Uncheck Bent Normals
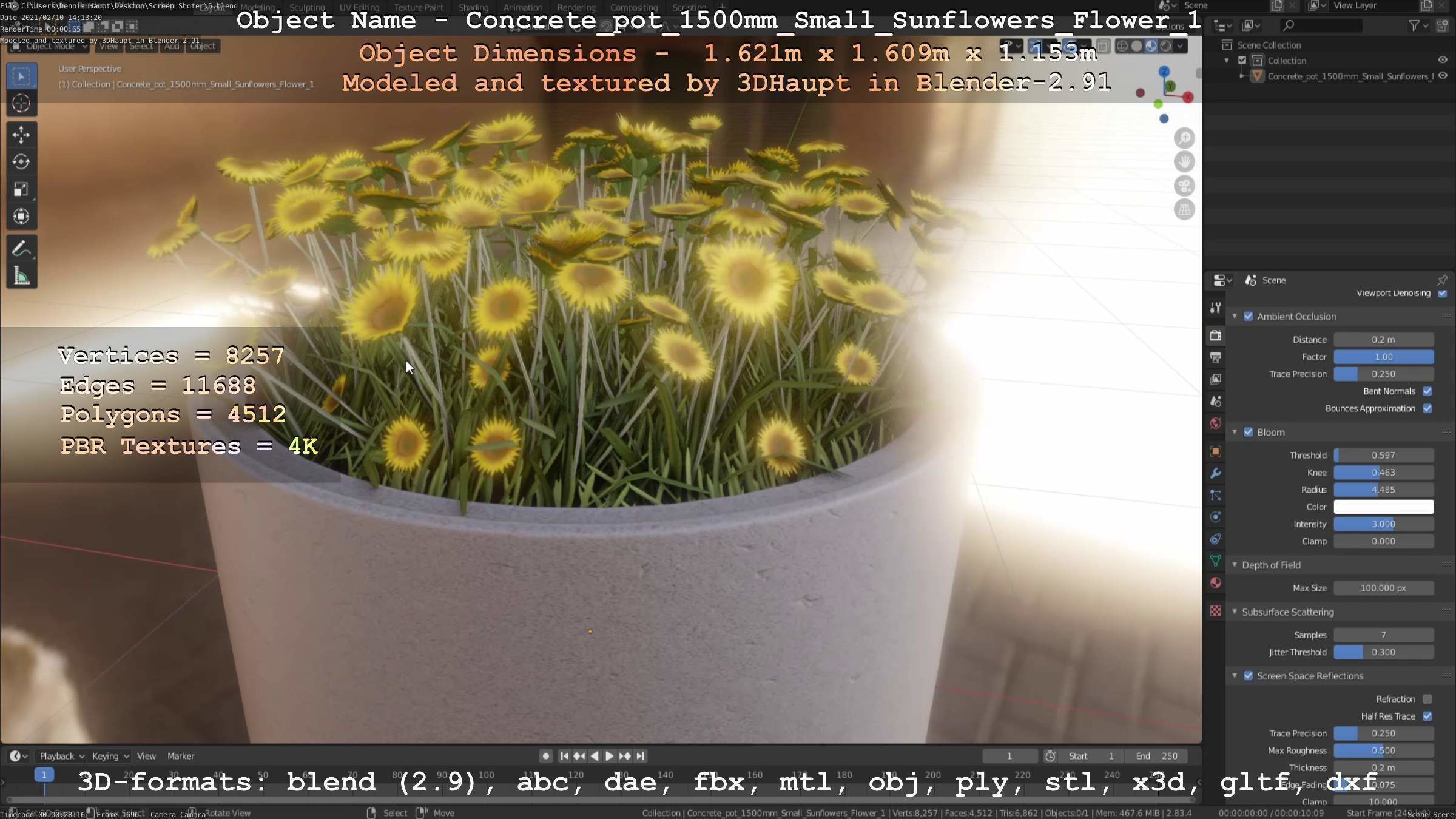The height and width of the screenshot is (819, 1456). pos(1427,391)
